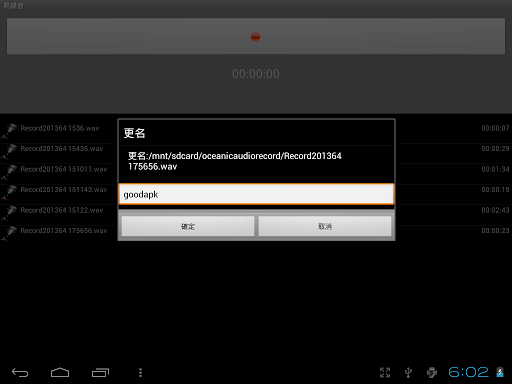Tap the USB connection status icon
Viewport: 512px width, 384px height.
pos(408,372)
